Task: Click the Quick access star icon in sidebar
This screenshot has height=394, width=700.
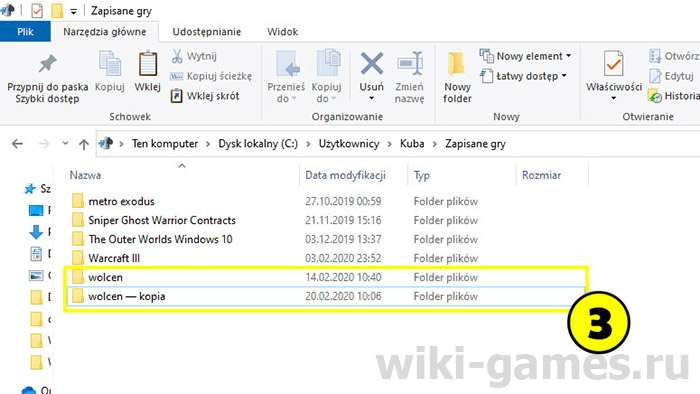Action: pos(30,189)
